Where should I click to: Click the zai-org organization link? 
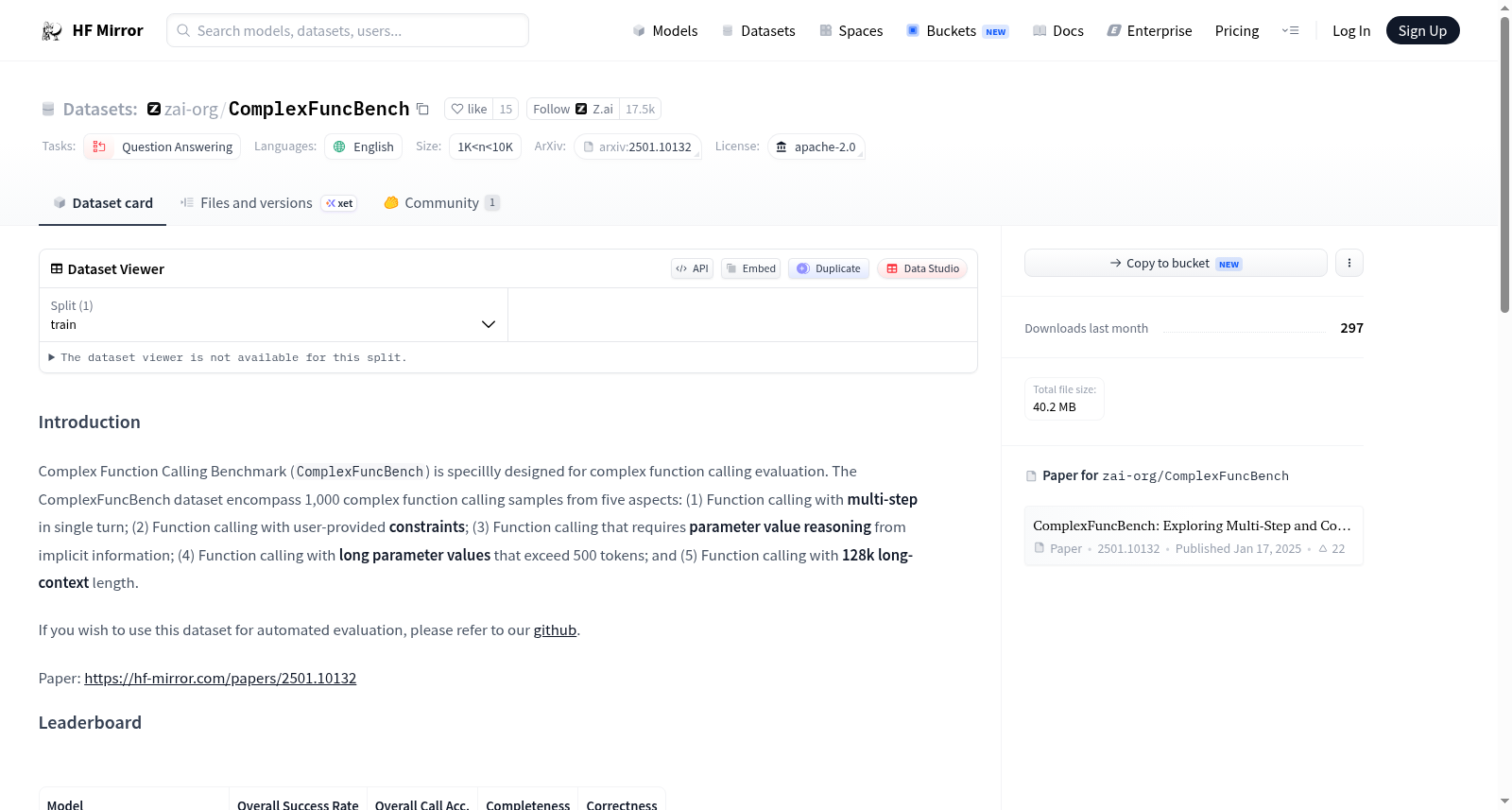click(191, 110)
